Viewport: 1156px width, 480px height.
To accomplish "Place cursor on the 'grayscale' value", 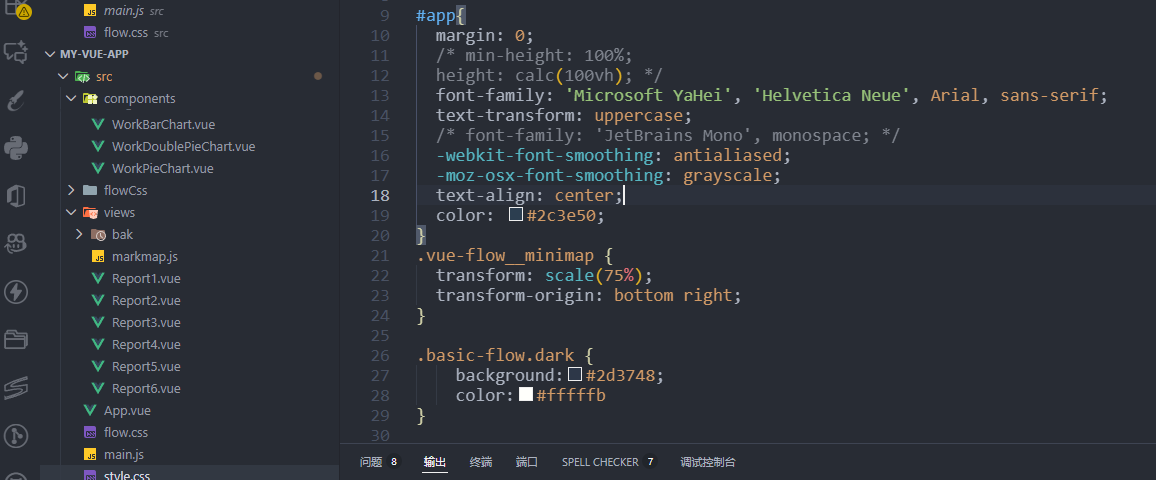I will coord(728,175).
